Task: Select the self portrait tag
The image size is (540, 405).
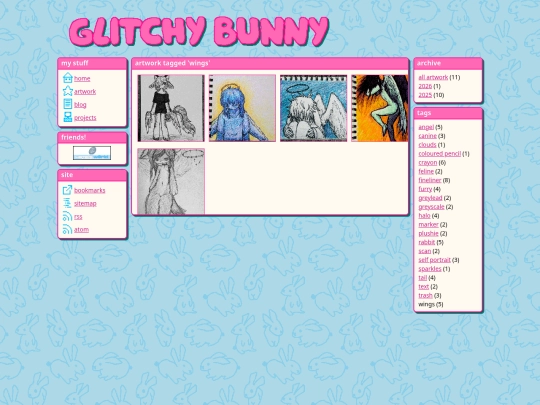Action: (434, 260)
